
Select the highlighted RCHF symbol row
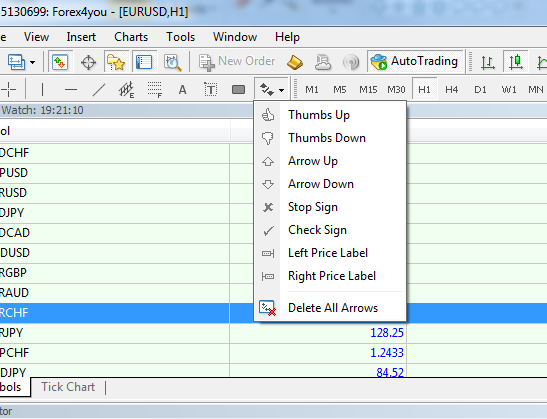(x=115, y=313)
